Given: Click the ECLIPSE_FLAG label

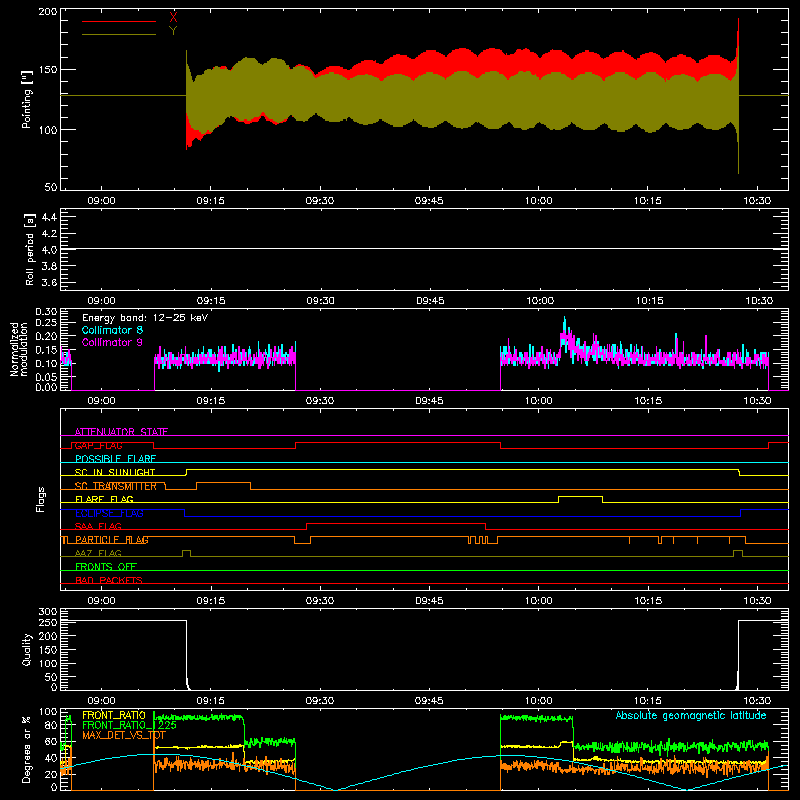Looking at the screenshot, I should click(x=109, y=513).
